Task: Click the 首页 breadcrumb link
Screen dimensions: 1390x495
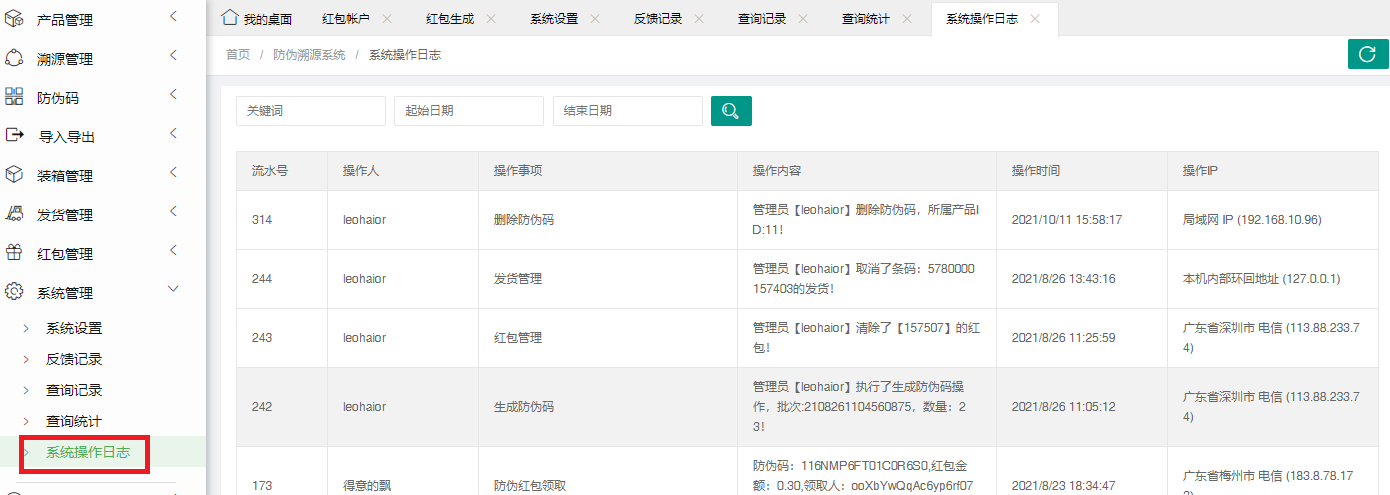Action: tap(238, 55)
